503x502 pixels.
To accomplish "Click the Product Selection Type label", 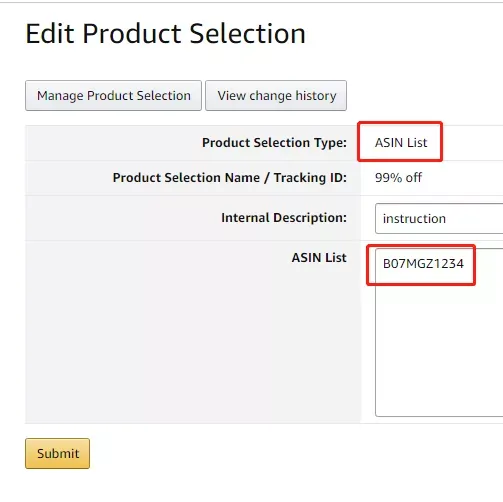I will point(274,143).
